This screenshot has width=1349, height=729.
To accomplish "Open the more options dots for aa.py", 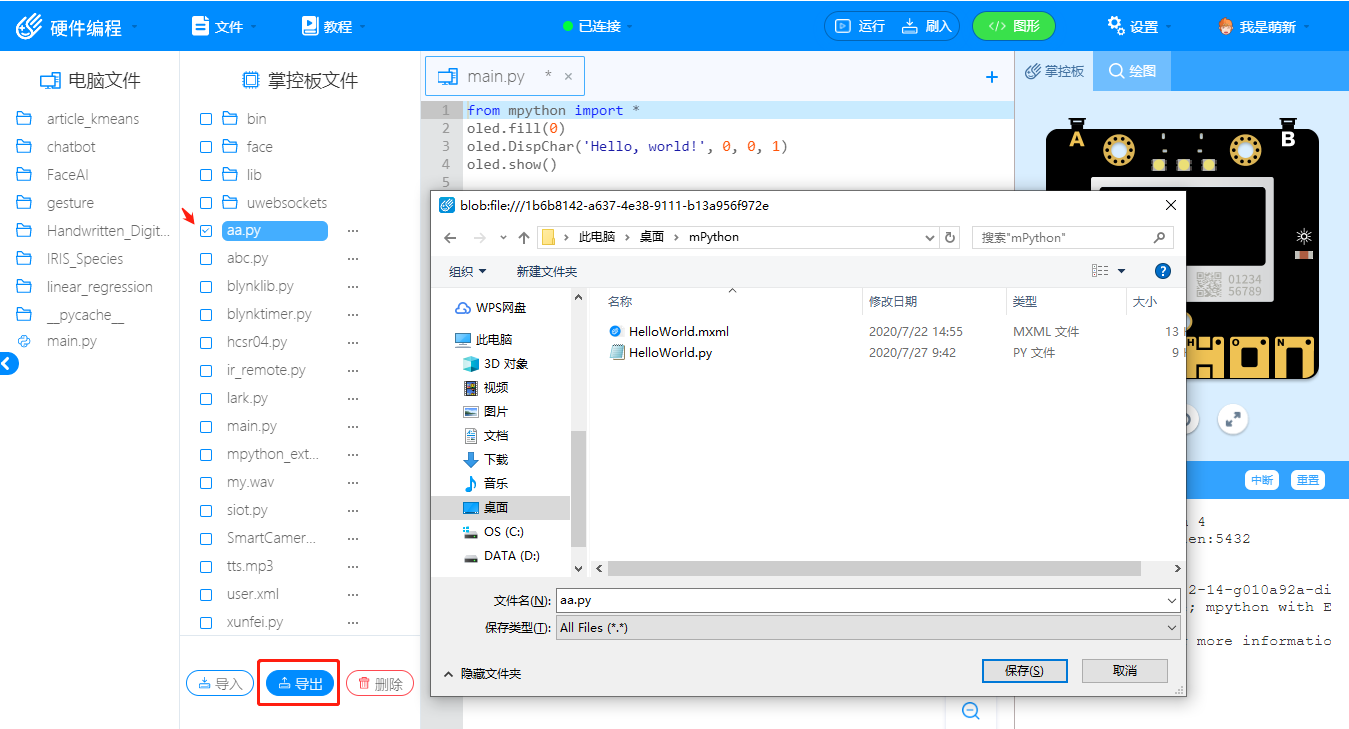I will (352, 231).
